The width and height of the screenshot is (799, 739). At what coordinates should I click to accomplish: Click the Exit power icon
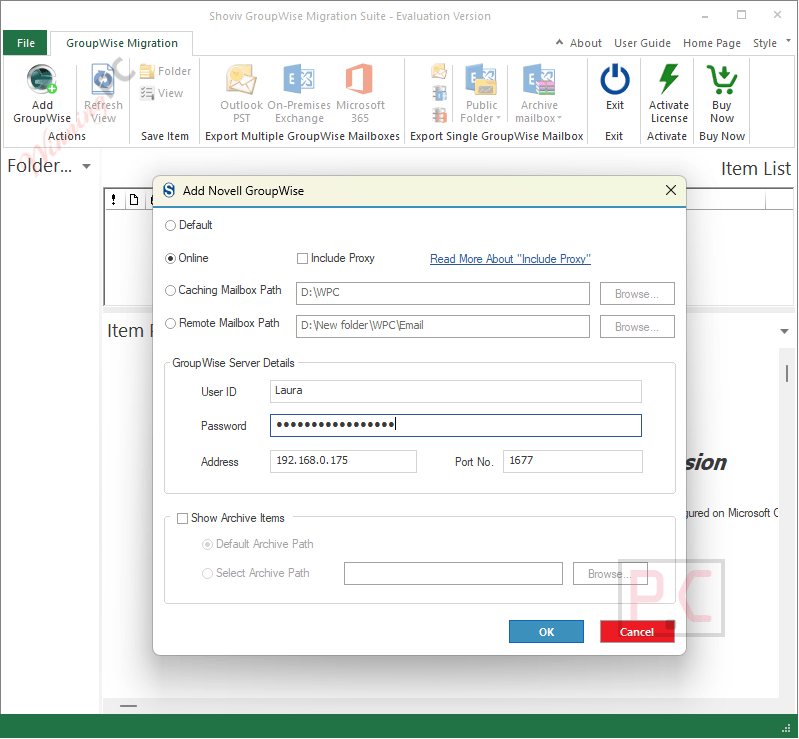(x=615, y=79)
